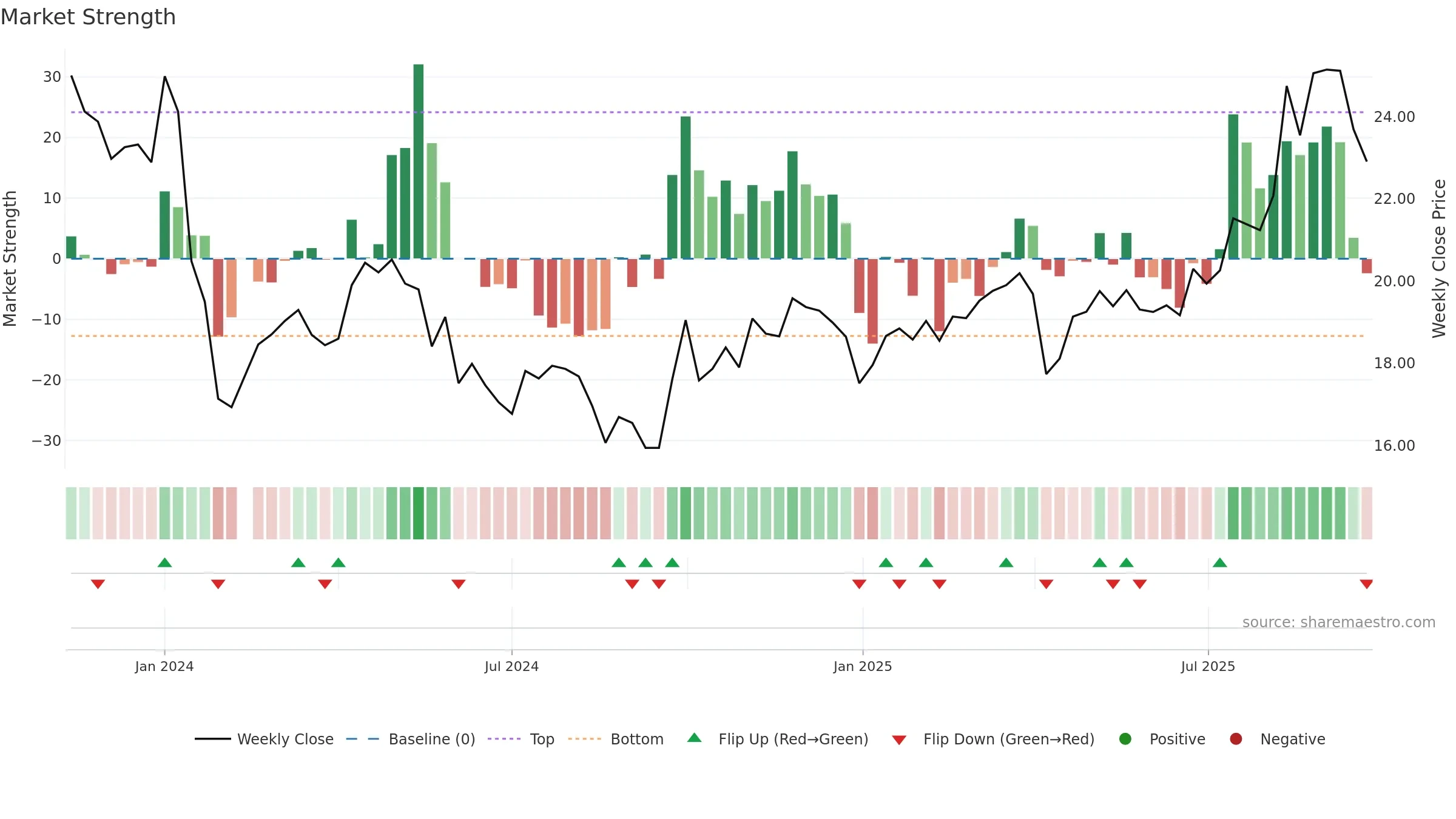This screenshot has height=819, width=1456.
Task: Click the green Positive dot in legend
Action: pos(1125,739)
